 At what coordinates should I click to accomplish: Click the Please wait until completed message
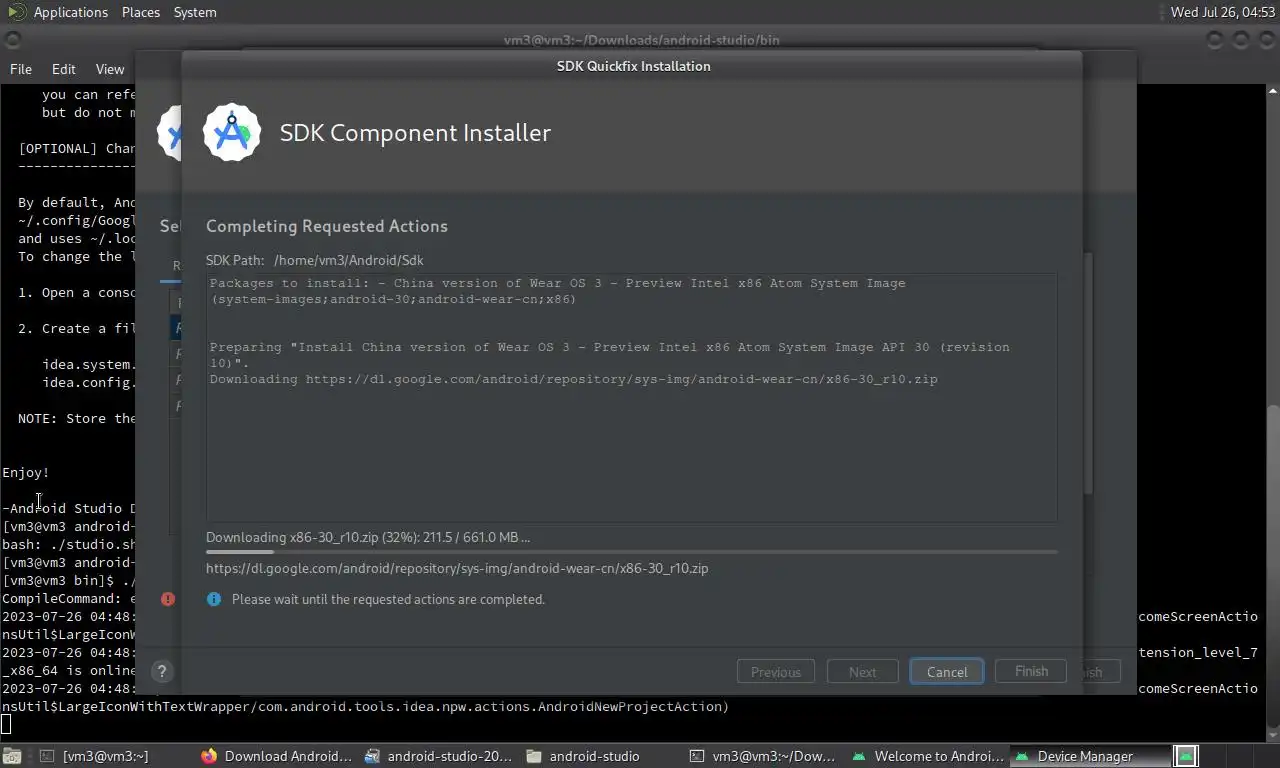(x=388, y=599)
